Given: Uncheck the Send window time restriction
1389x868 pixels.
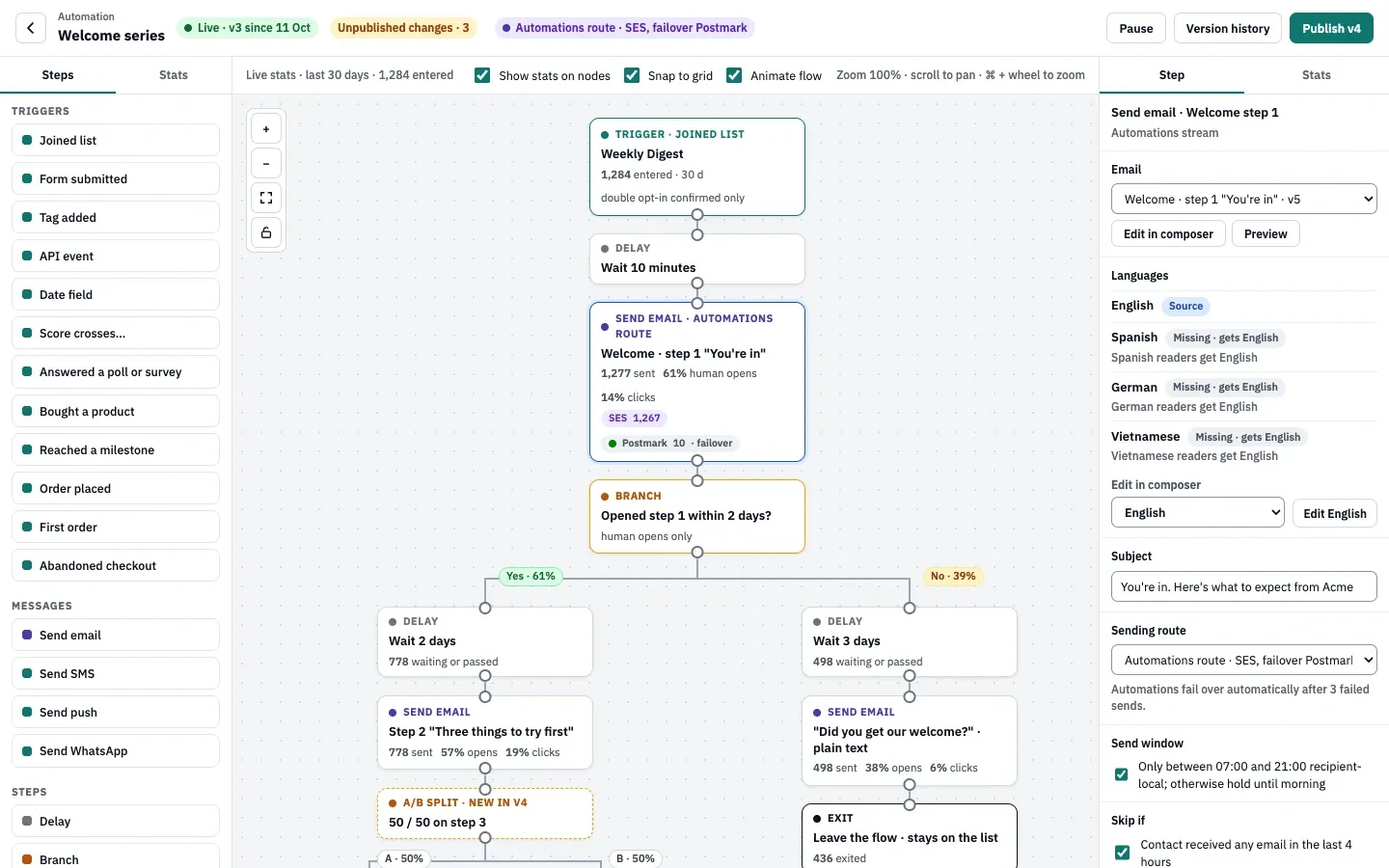Looking at the screenshot, I should (1121, 774).
